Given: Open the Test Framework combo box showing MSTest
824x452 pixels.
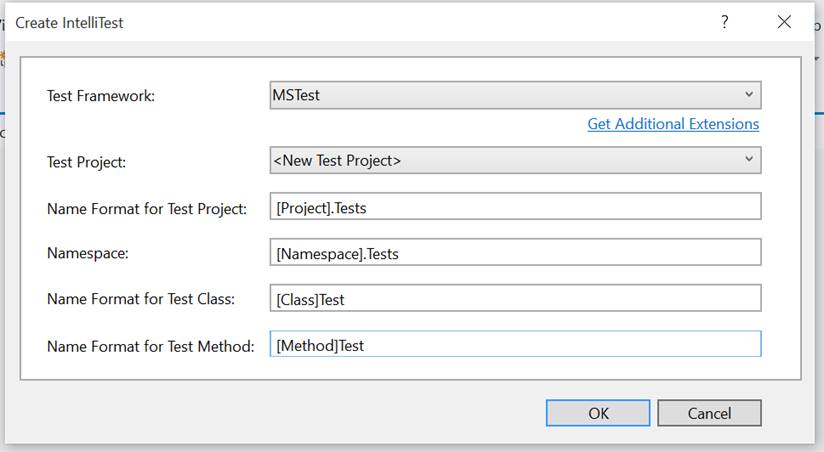Looking at the screenshot, I should click(505, 95).
